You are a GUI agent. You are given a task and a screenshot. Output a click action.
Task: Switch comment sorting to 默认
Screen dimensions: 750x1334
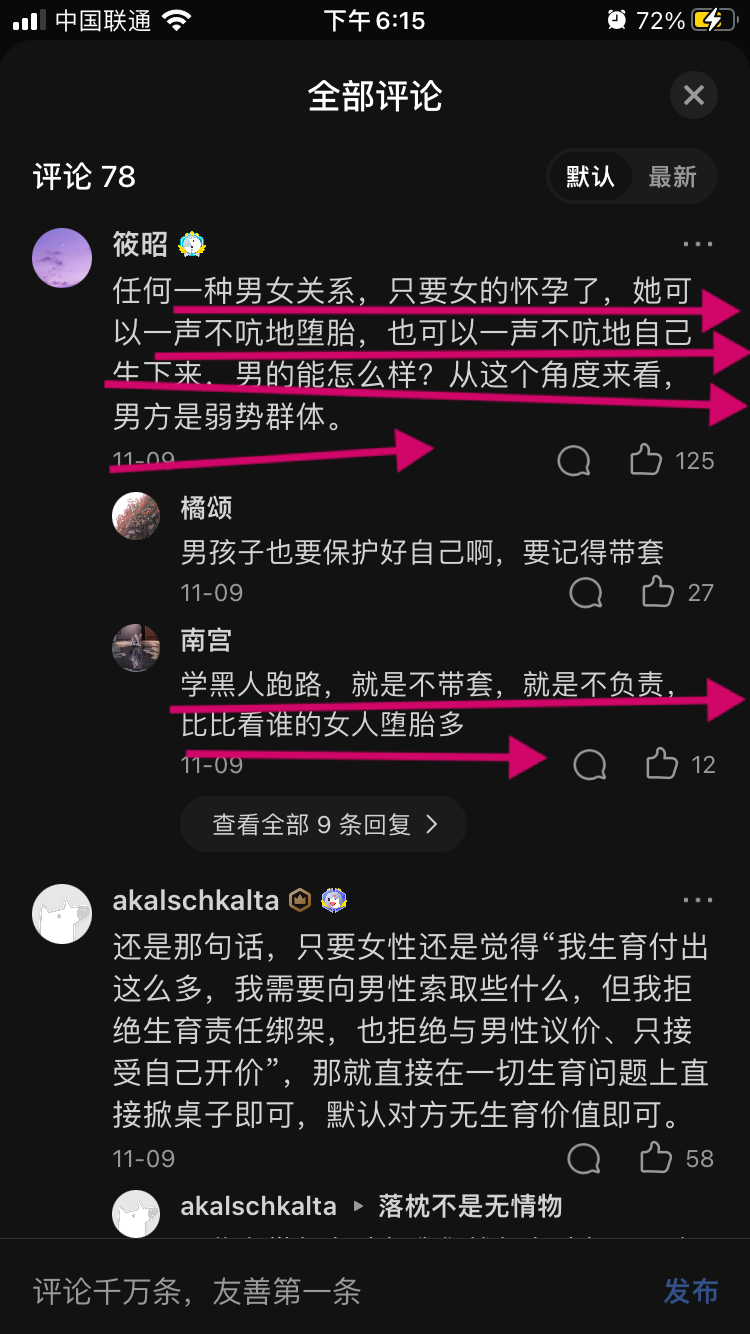(590, 177)
